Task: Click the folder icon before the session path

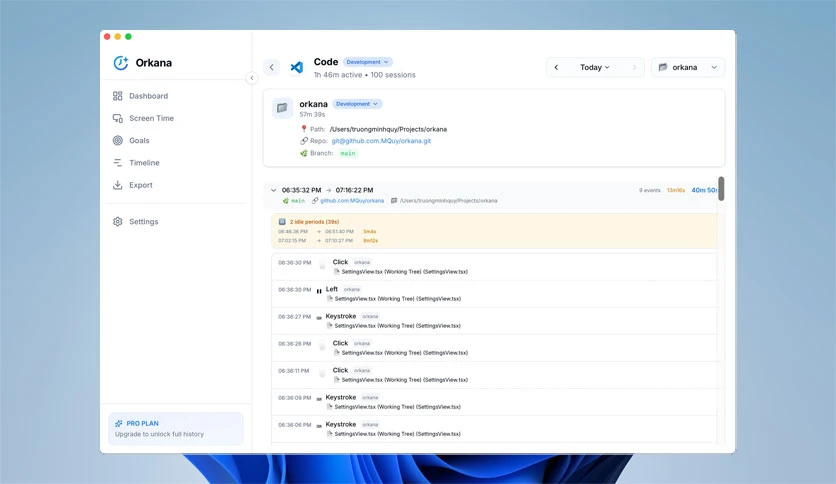Action: [394, 201]
